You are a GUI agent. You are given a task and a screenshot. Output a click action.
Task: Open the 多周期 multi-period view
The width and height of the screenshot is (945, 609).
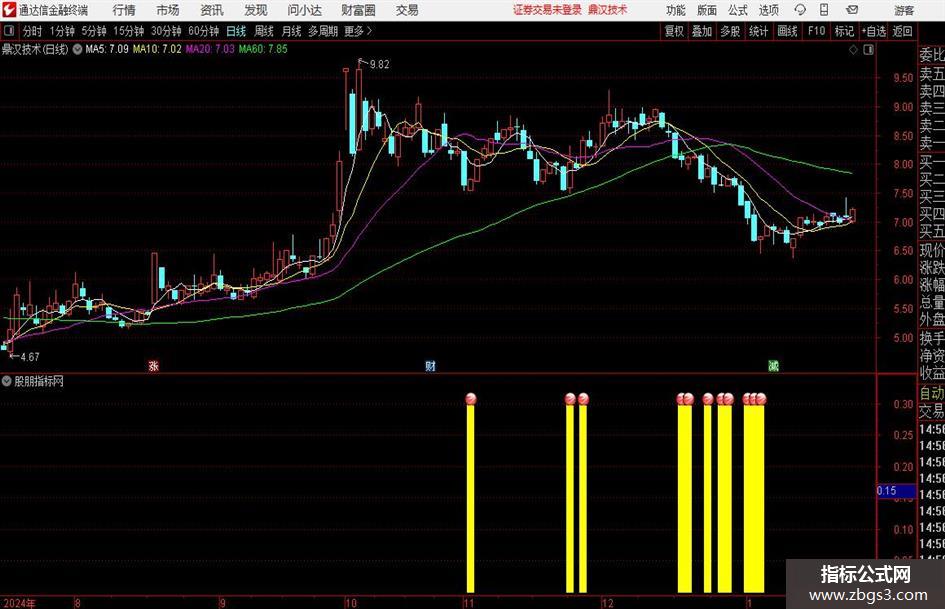coord(324,31)
